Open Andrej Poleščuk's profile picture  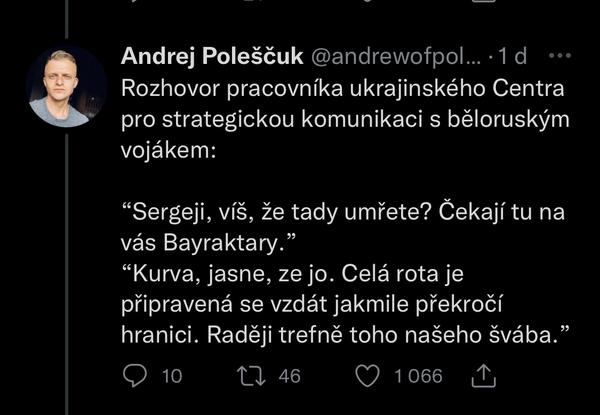point(66,87)
